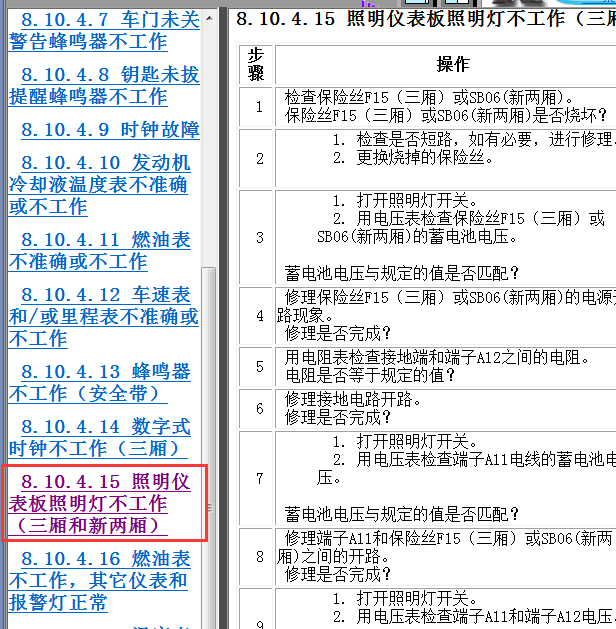Click step number 5 cell
This screenshot has width=616, height=629.
tap(256, 367)
